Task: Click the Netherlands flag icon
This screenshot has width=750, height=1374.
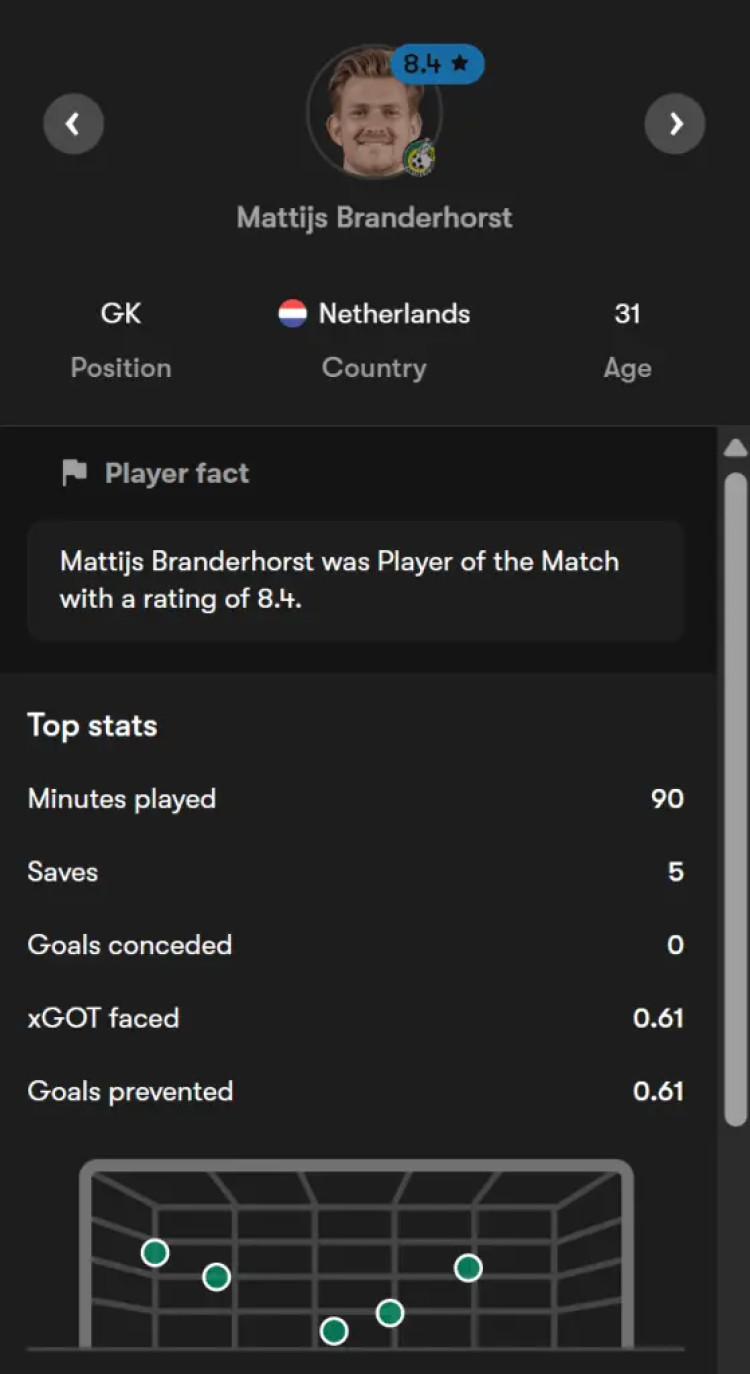Action: [x=292, y=314]
